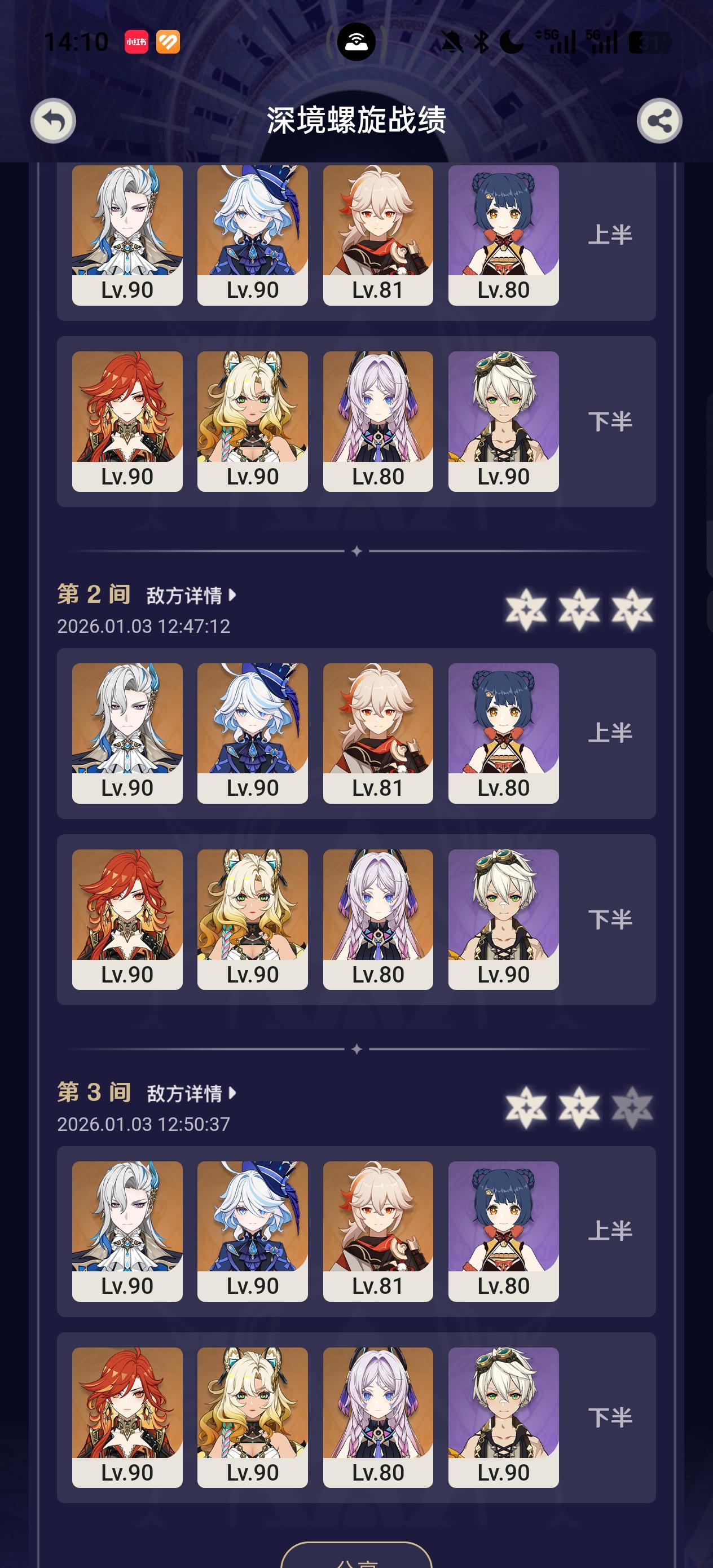Tap the share icon in header
This screenshot has width=713, height=1568.
[x=659, y=121]
